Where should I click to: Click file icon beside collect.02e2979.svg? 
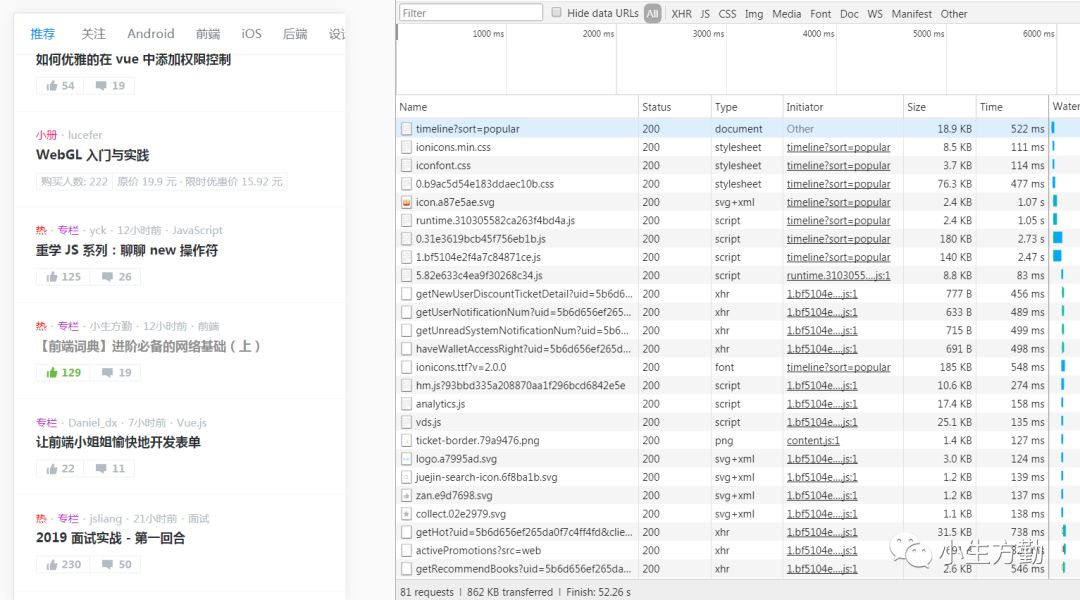point(406,514)
